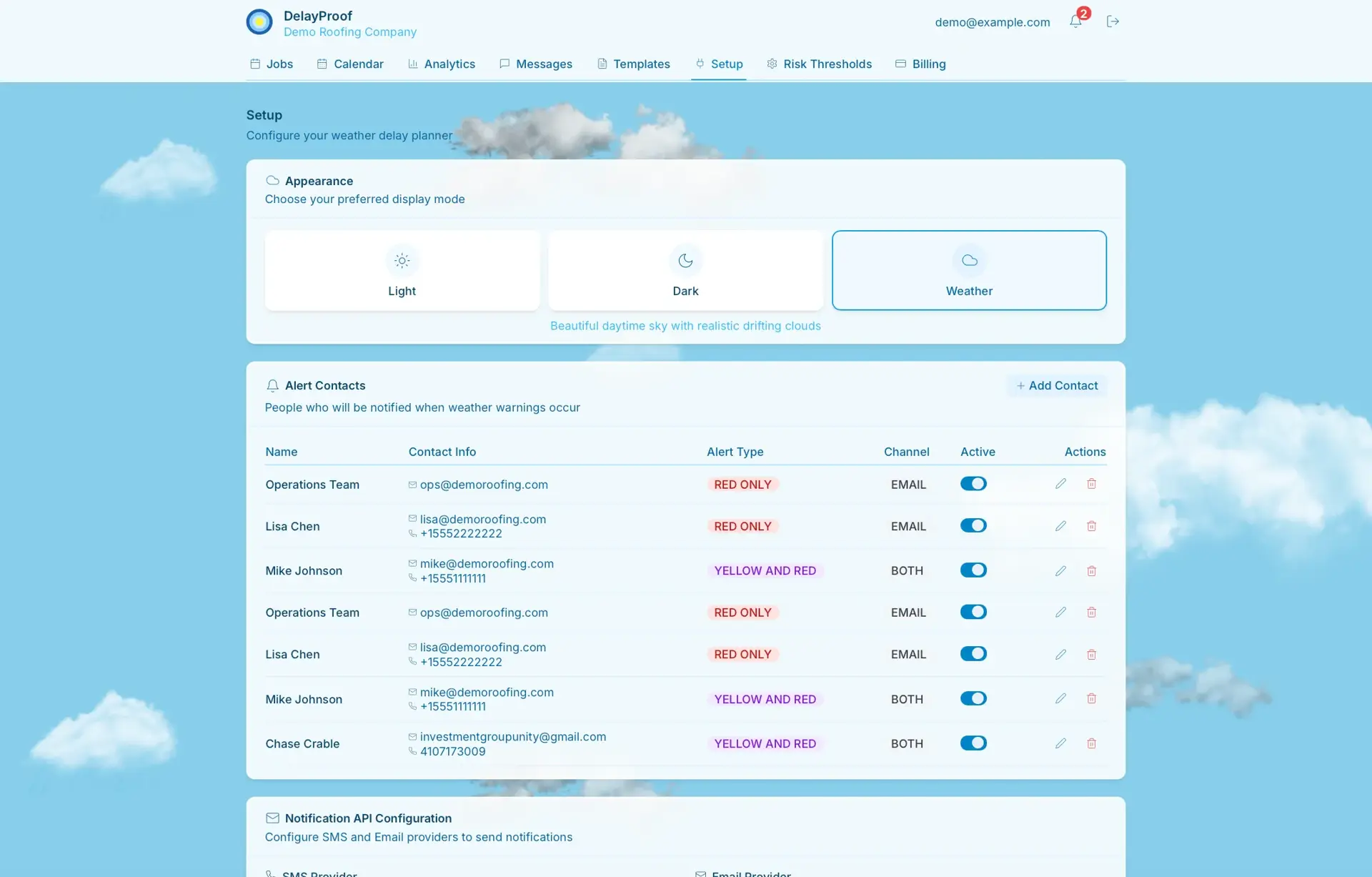Viewport: 1372px width, 877px height.
Task: Delete the first Mike Johnson contact
Action: [1091, 570]
